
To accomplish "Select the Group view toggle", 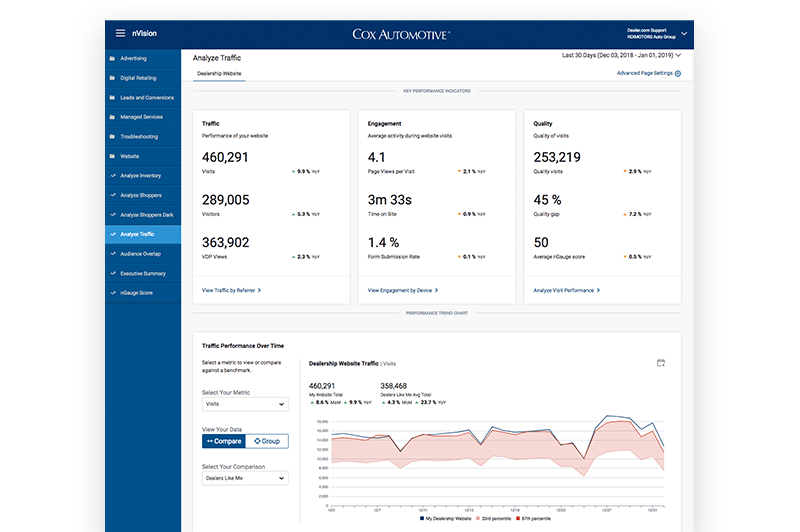I will [x=267, y=441].
